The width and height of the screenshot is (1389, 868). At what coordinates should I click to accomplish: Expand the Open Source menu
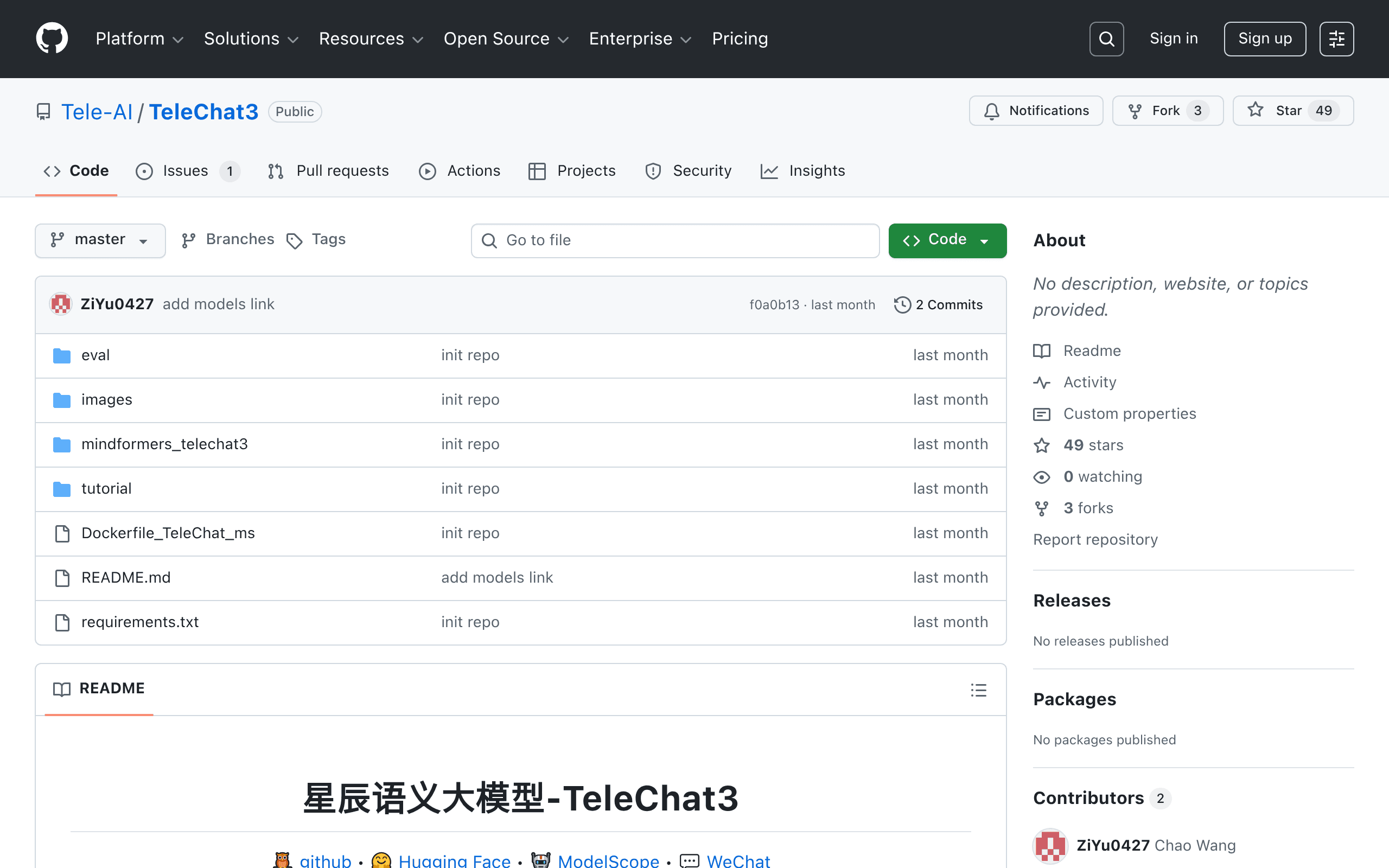(506, 39)
